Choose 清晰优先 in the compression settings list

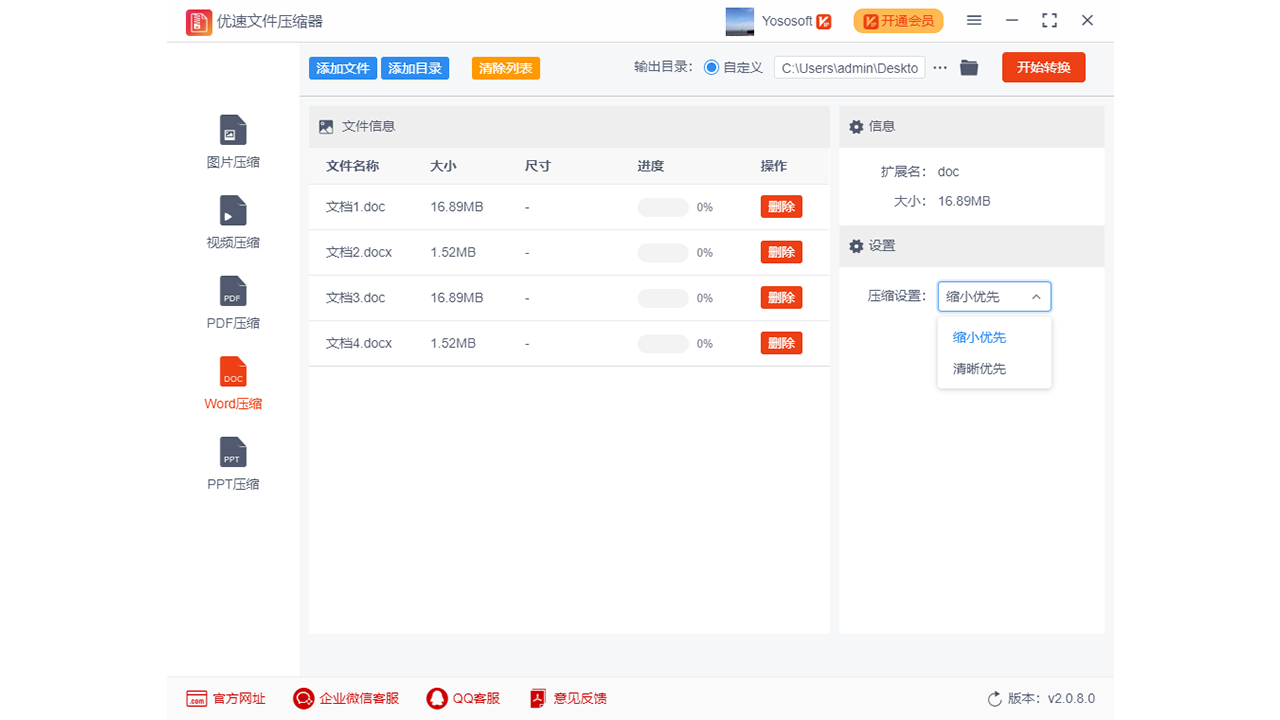978,368
